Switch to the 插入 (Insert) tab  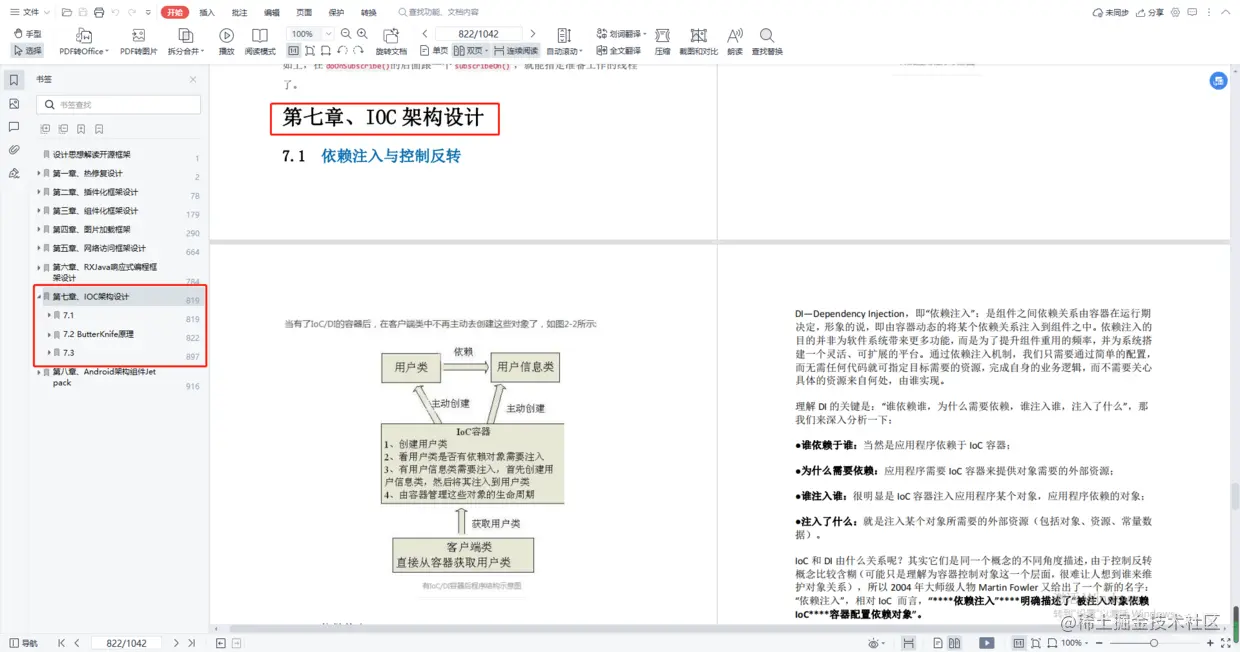tap(207, 12)
